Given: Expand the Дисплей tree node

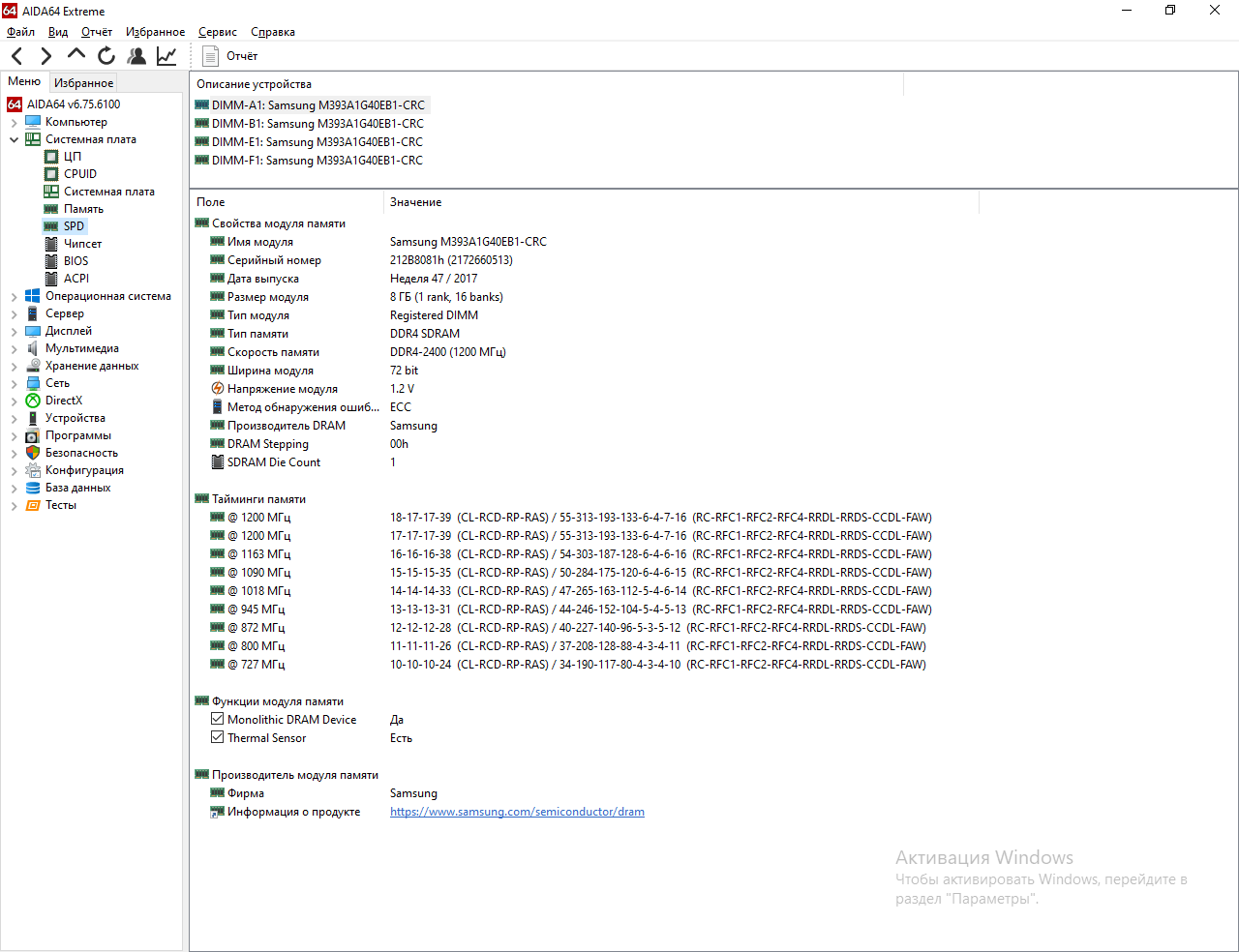Looking at the screenshot, I should coord(14,331).
